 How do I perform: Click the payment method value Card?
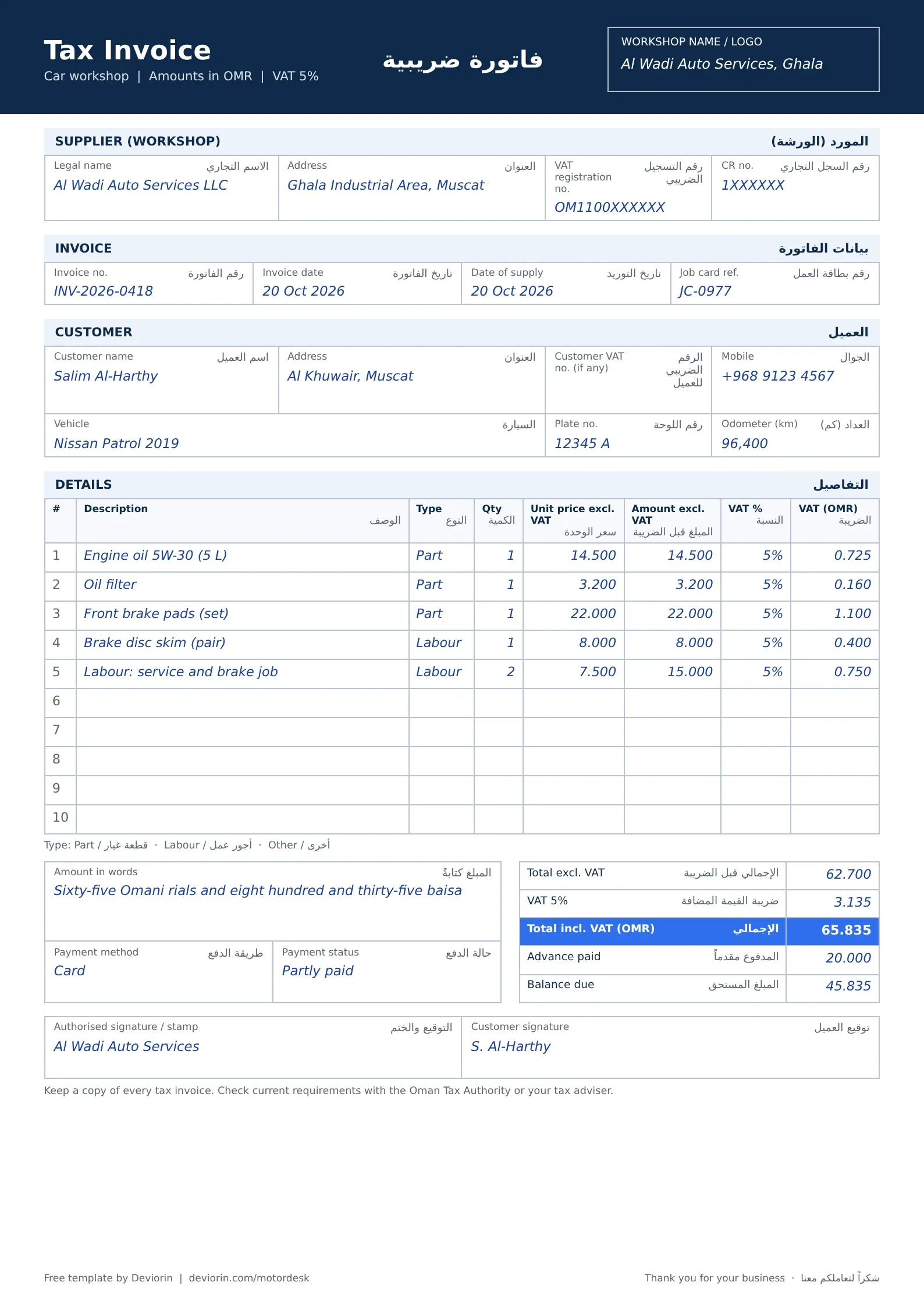click(69, 971)
